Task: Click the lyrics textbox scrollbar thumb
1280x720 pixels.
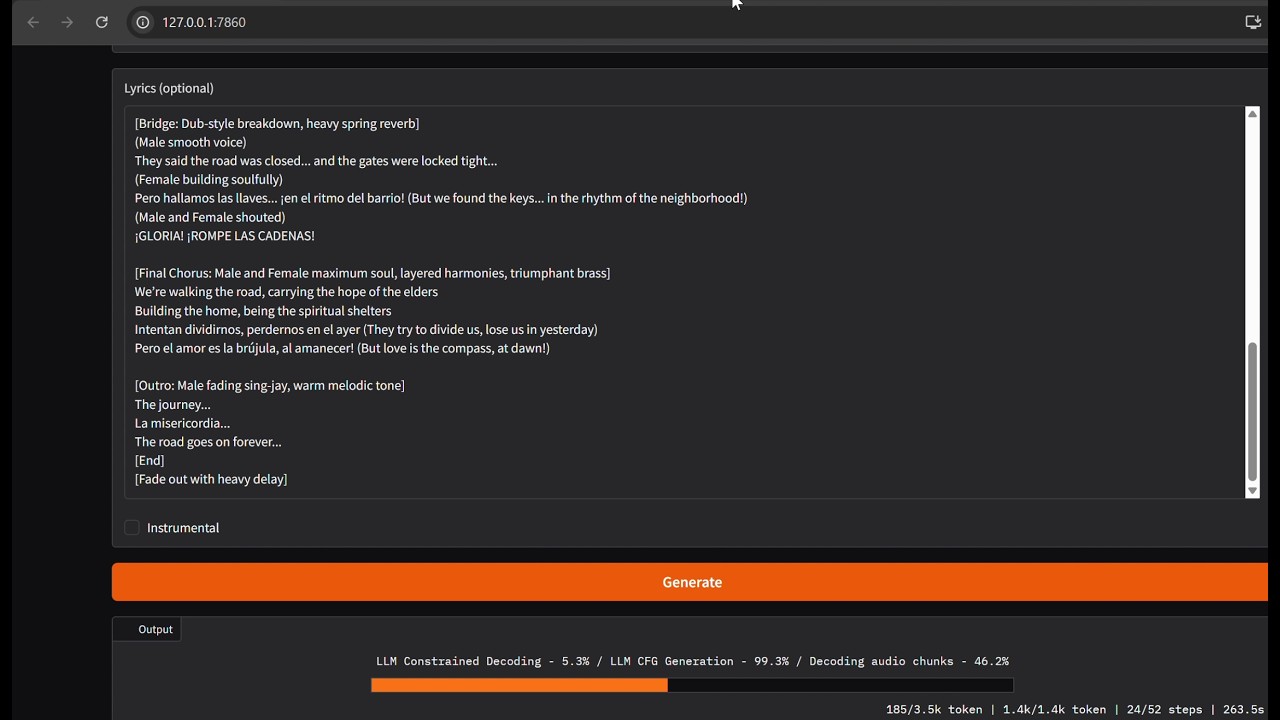Action: [x=1252, y=412]
